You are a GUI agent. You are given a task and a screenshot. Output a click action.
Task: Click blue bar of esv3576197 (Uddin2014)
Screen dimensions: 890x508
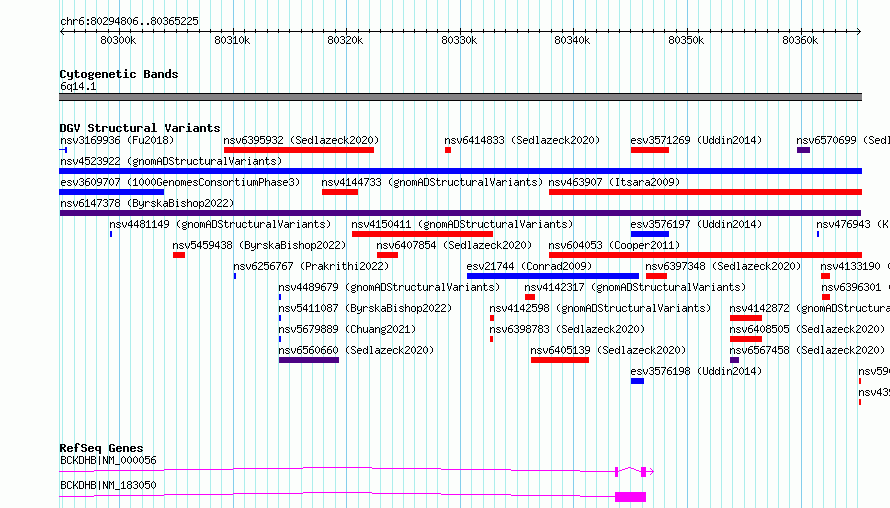click(649, 234)
